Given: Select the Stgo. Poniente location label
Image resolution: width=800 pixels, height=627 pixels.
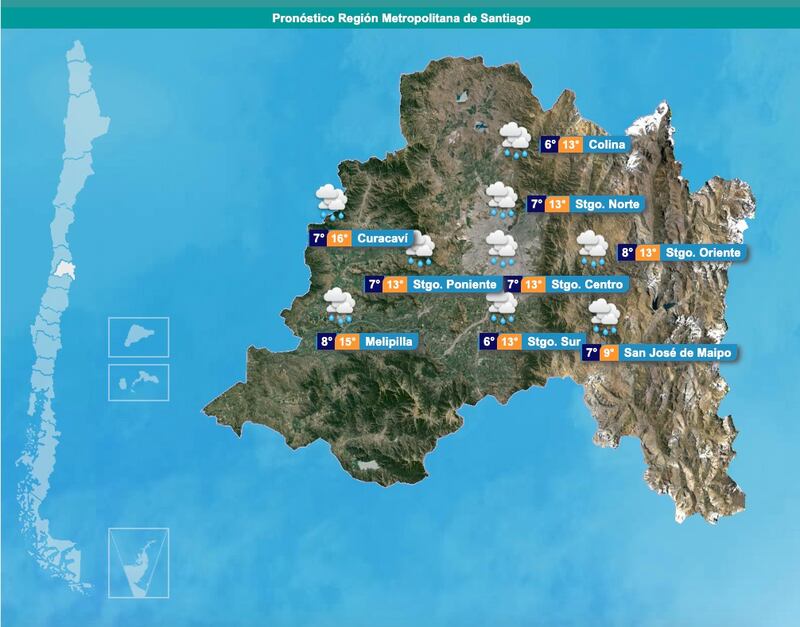Looking at the screenshot, I should point(454,284).
